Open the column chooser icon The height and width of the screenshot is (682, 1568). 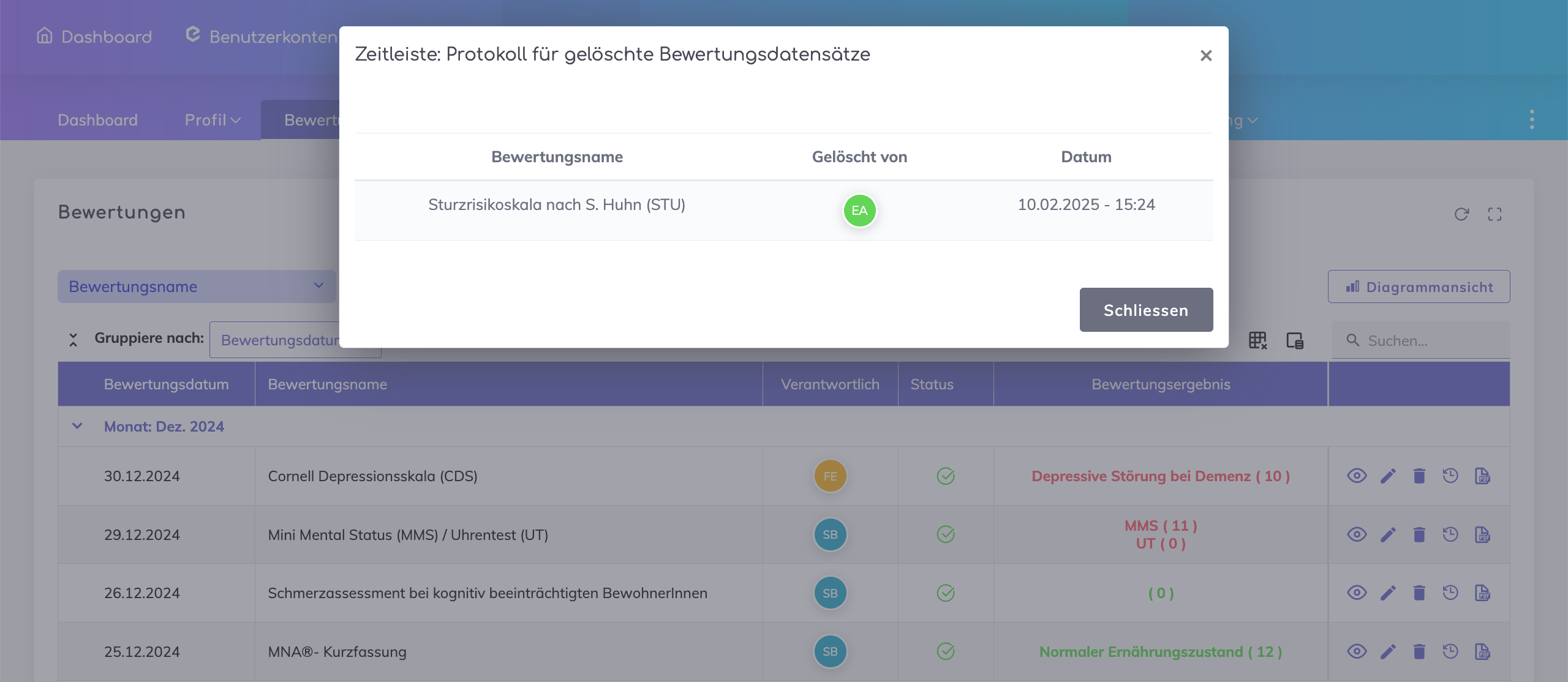pos(1295,340)
